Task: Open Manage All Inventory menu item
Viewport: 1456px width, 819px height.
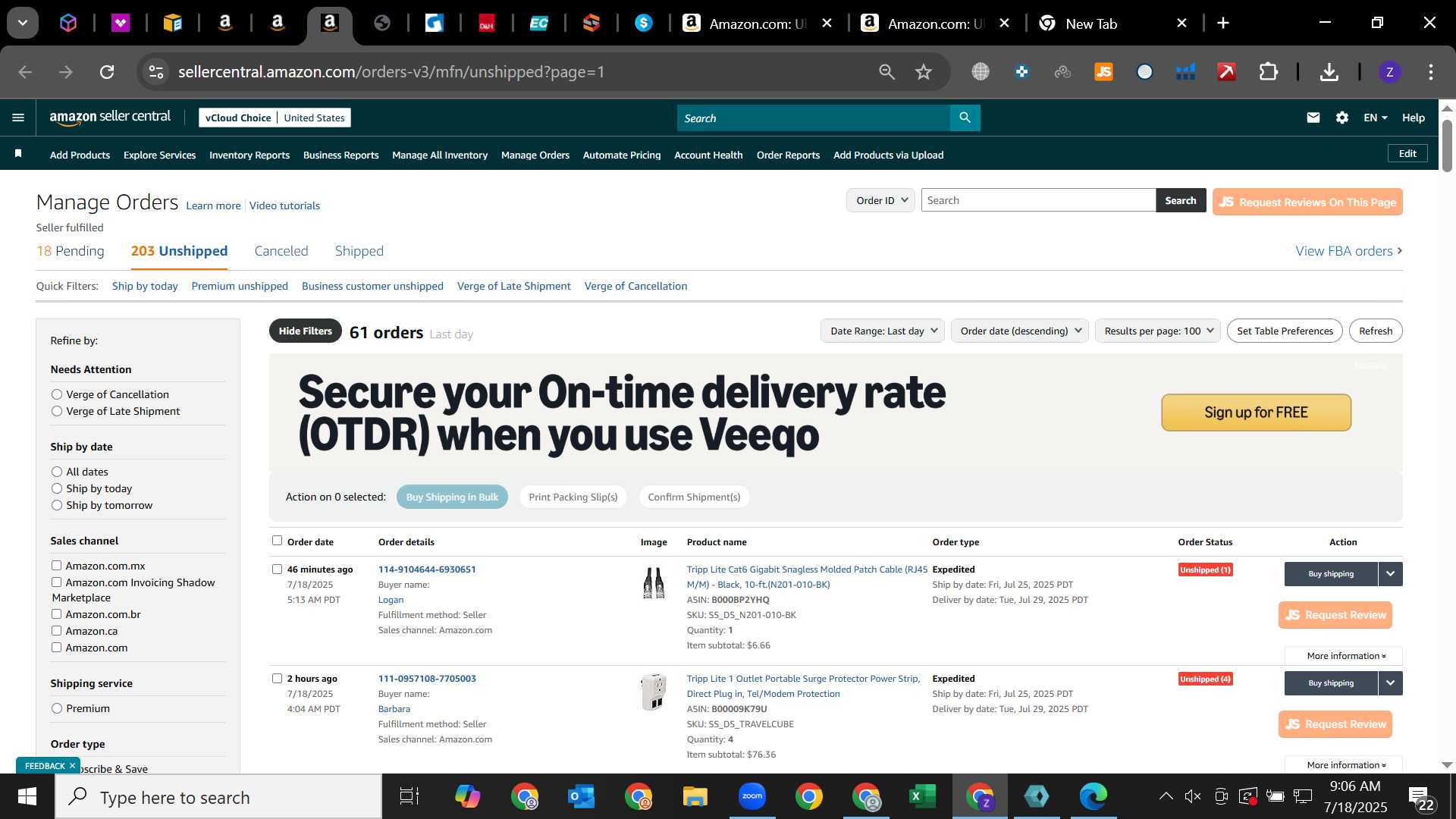Action: click(x=440, y=155)
